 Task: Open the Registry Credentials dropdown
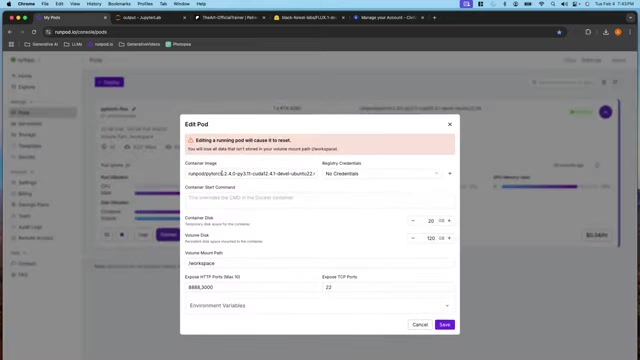pyautogui.click(x=382, y=173)
